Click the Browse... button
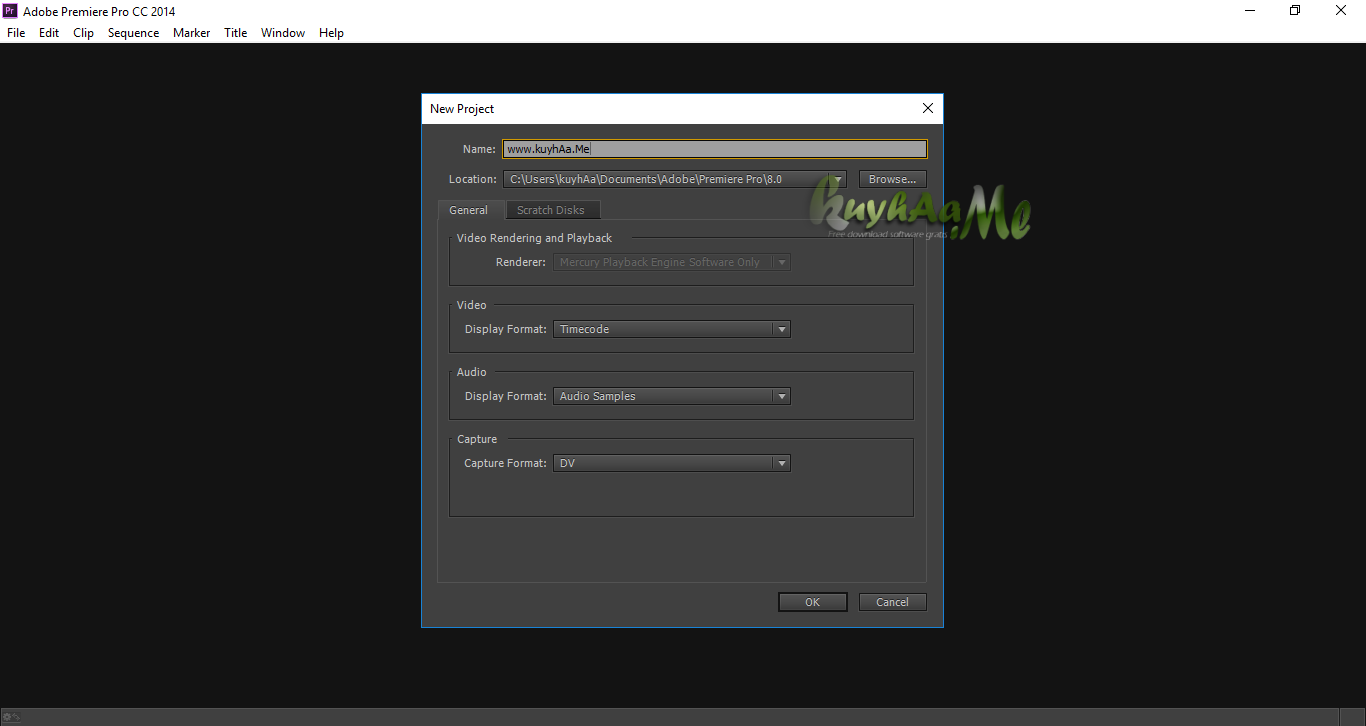Screen dimensions: 1366x726 tap(892, 179)
